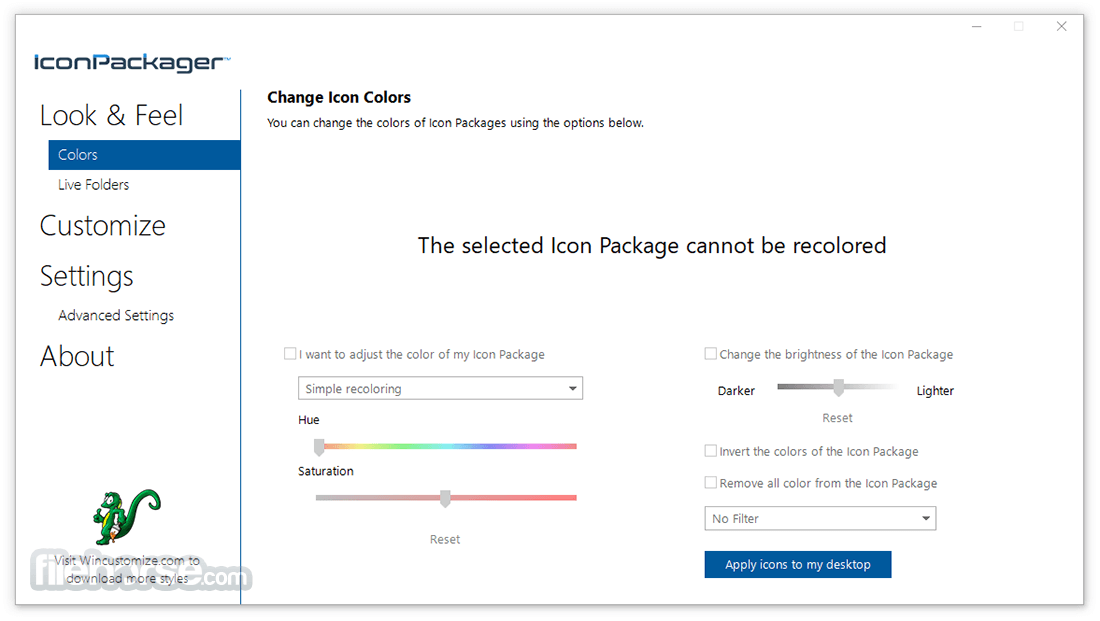The image size is (1100, 621).
Task: Click Reset below the Saturation slider
Action: tap(444, 539)
